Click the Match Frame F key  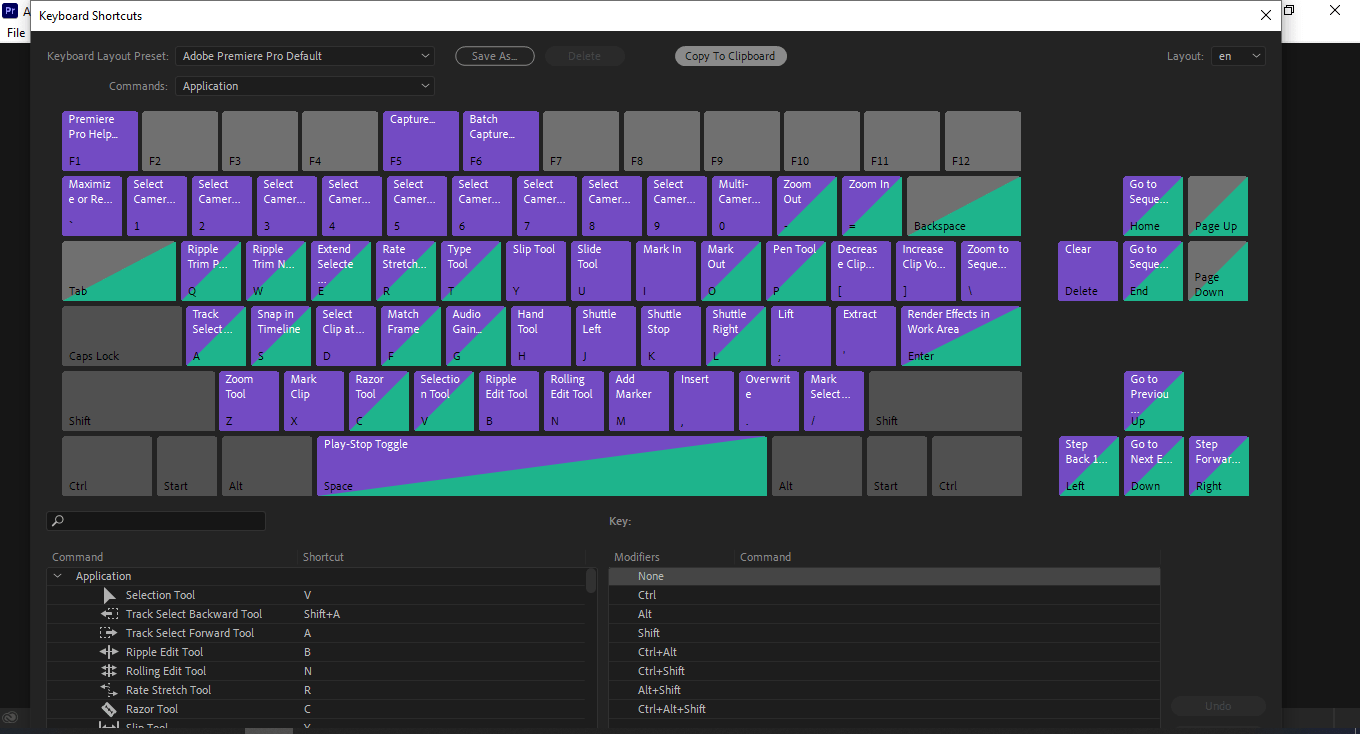coord(411,336)
